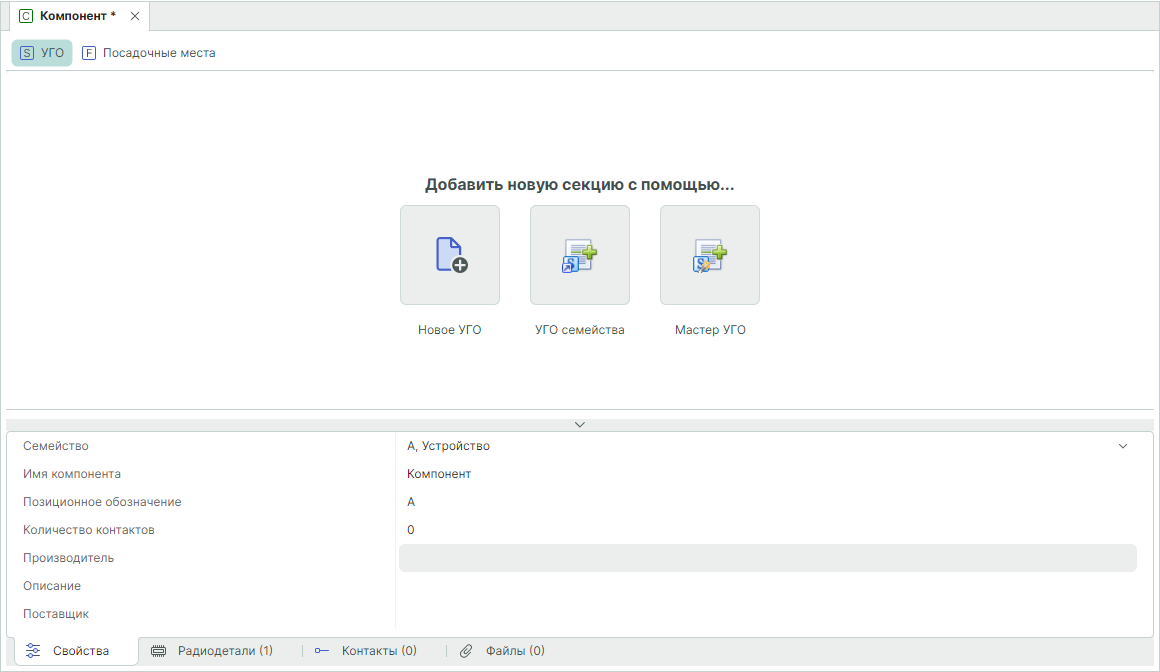
Task: Click the Семейство property label
Action: tap(55, 446)
